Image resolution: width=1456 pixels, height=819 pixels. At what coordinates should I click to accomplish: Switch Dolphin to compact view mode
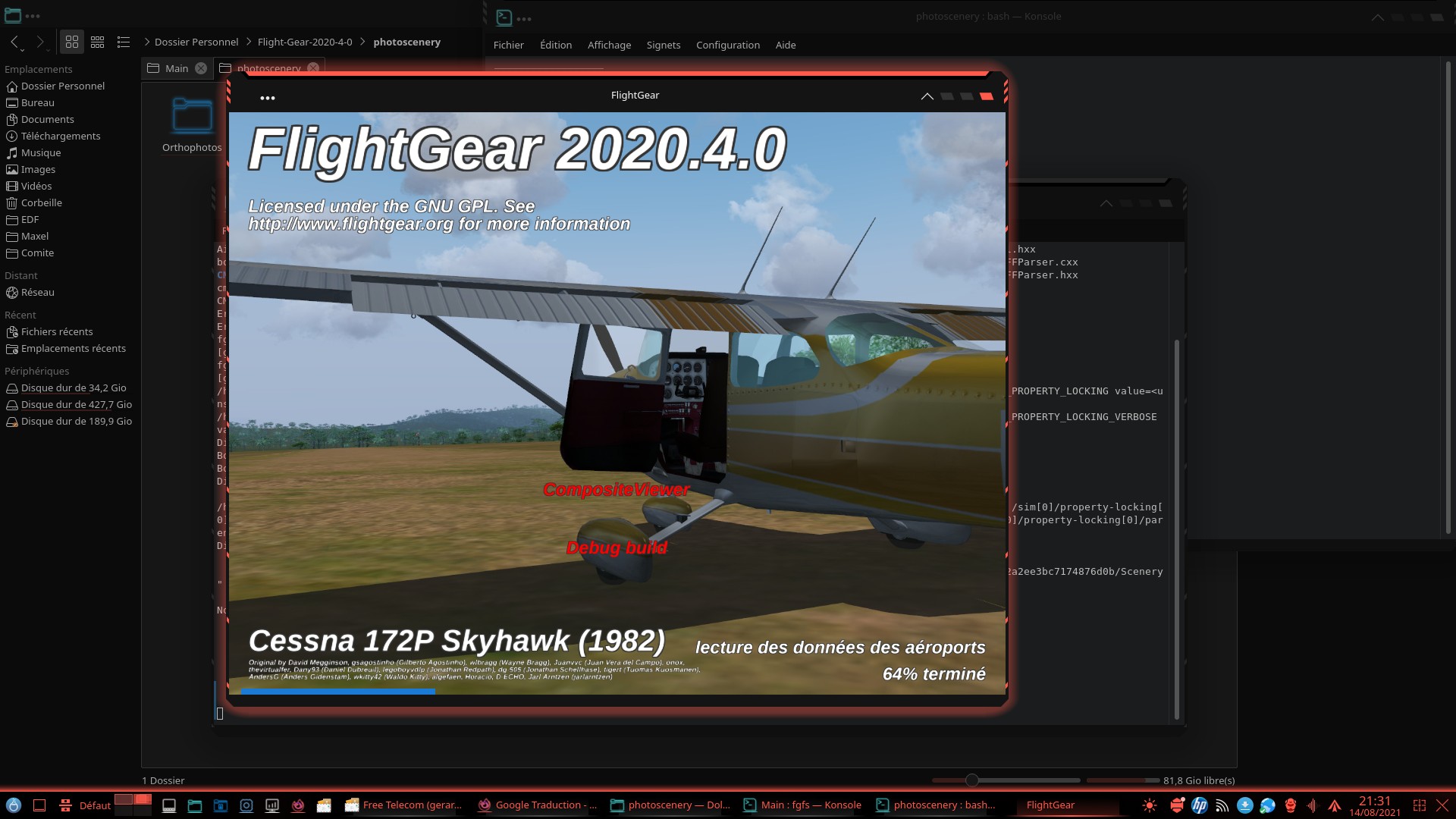coord(98,42)
